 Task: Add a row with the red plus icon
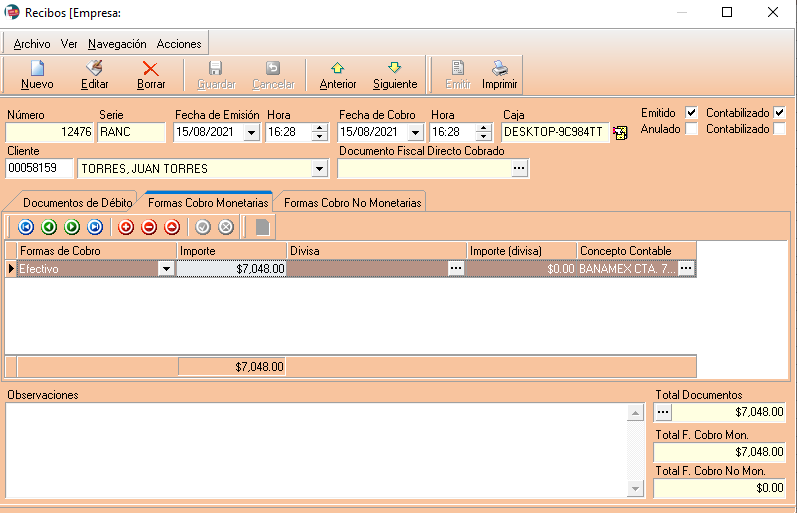[x=126, y=227]
